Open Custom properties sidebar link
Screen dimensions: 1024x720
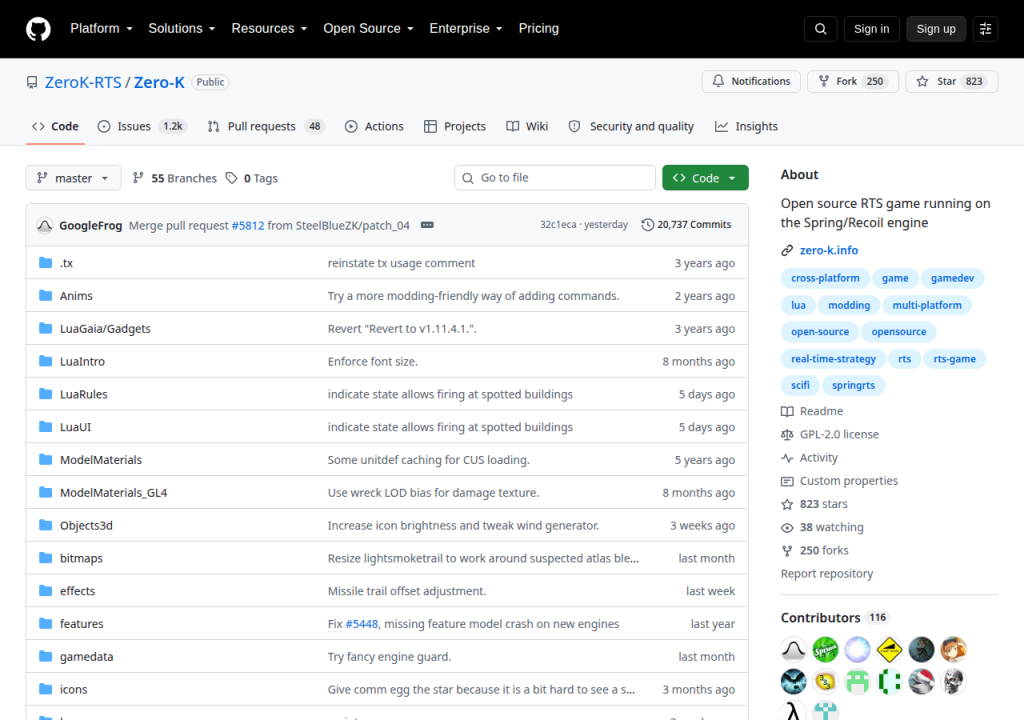click(839, 481)
